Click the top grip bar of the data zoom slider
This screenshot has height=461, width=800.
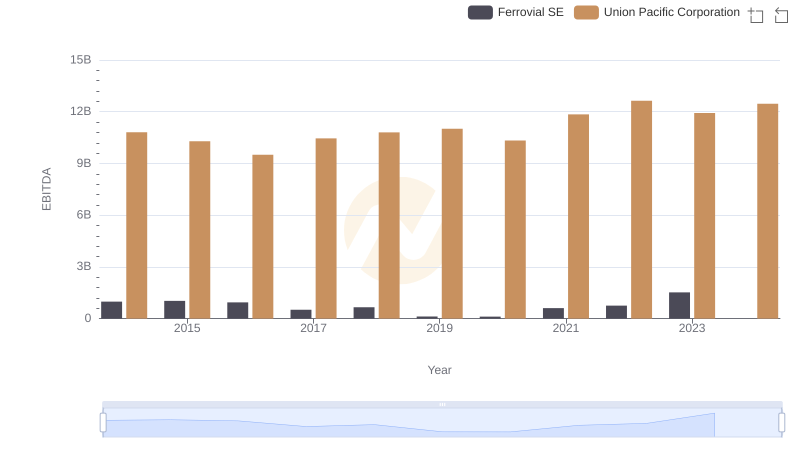click(x=442, y=404)
